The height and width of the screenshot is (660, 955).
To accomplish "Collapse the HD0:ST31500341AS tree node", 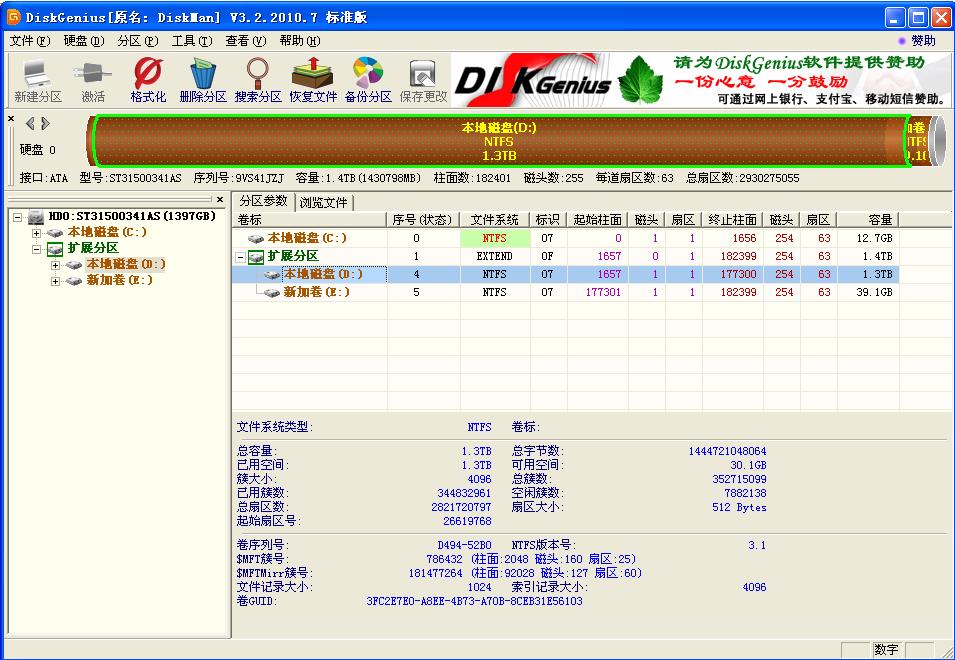I will tap(18, 217).
